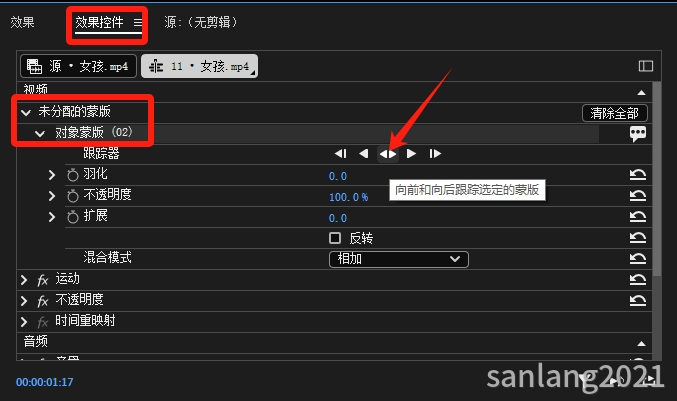This screenshot has width=677, height=401.
Task: Toggle the fx icon for 运动
Action: pos(42,281)
